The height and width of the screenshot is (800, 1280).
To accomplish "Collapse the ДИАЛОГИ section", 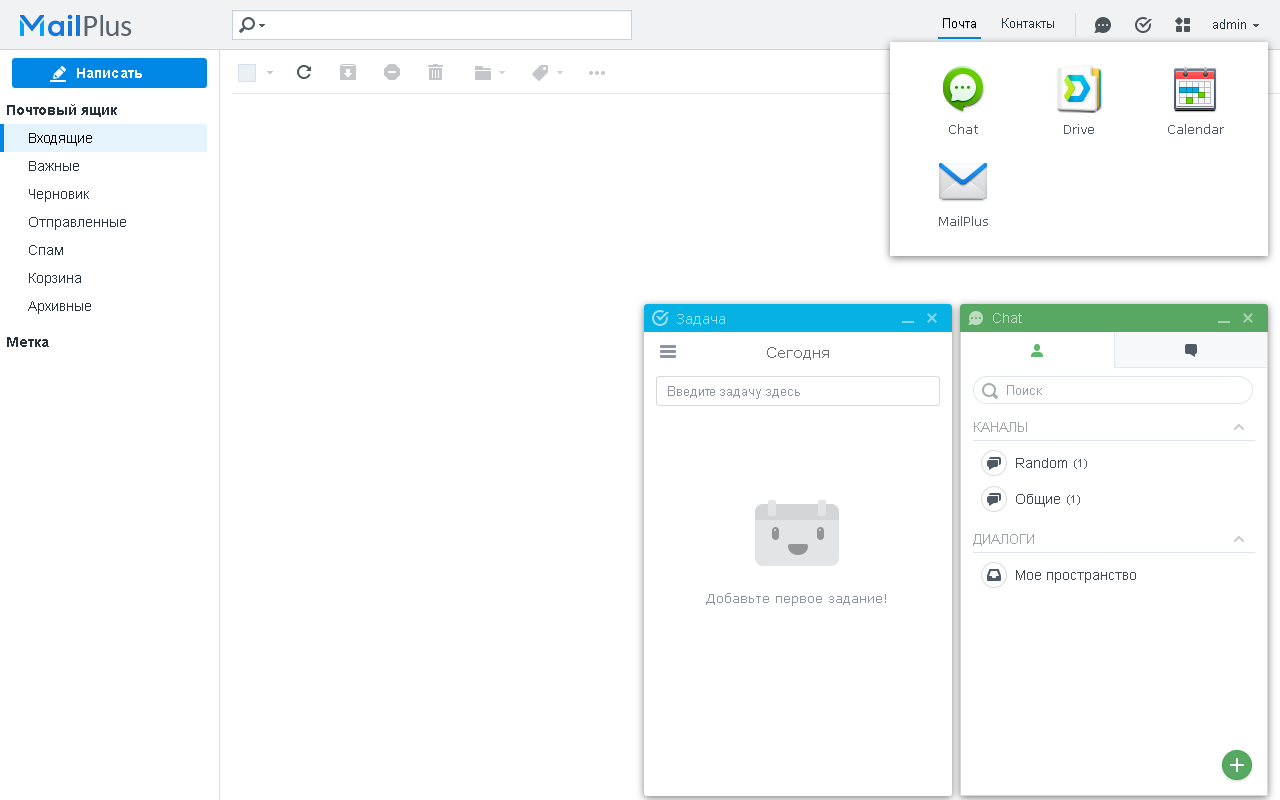I will click(1239, 539).
